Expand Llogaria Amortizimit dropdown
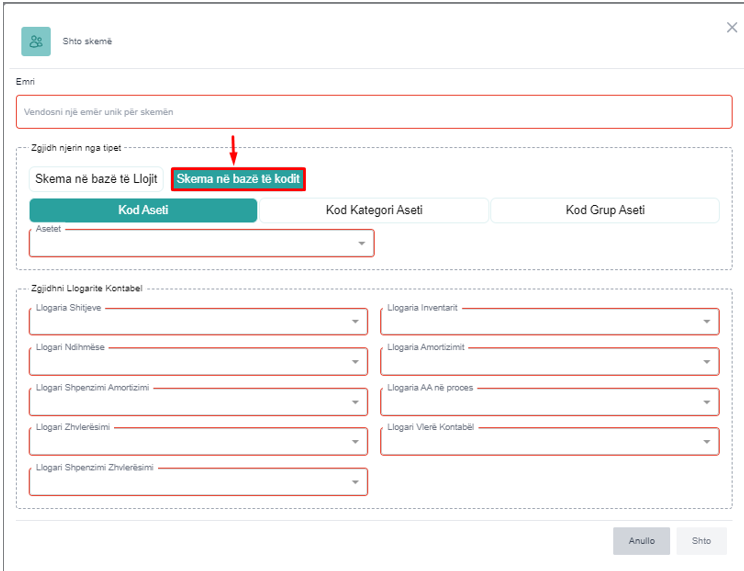 point(549,361)
